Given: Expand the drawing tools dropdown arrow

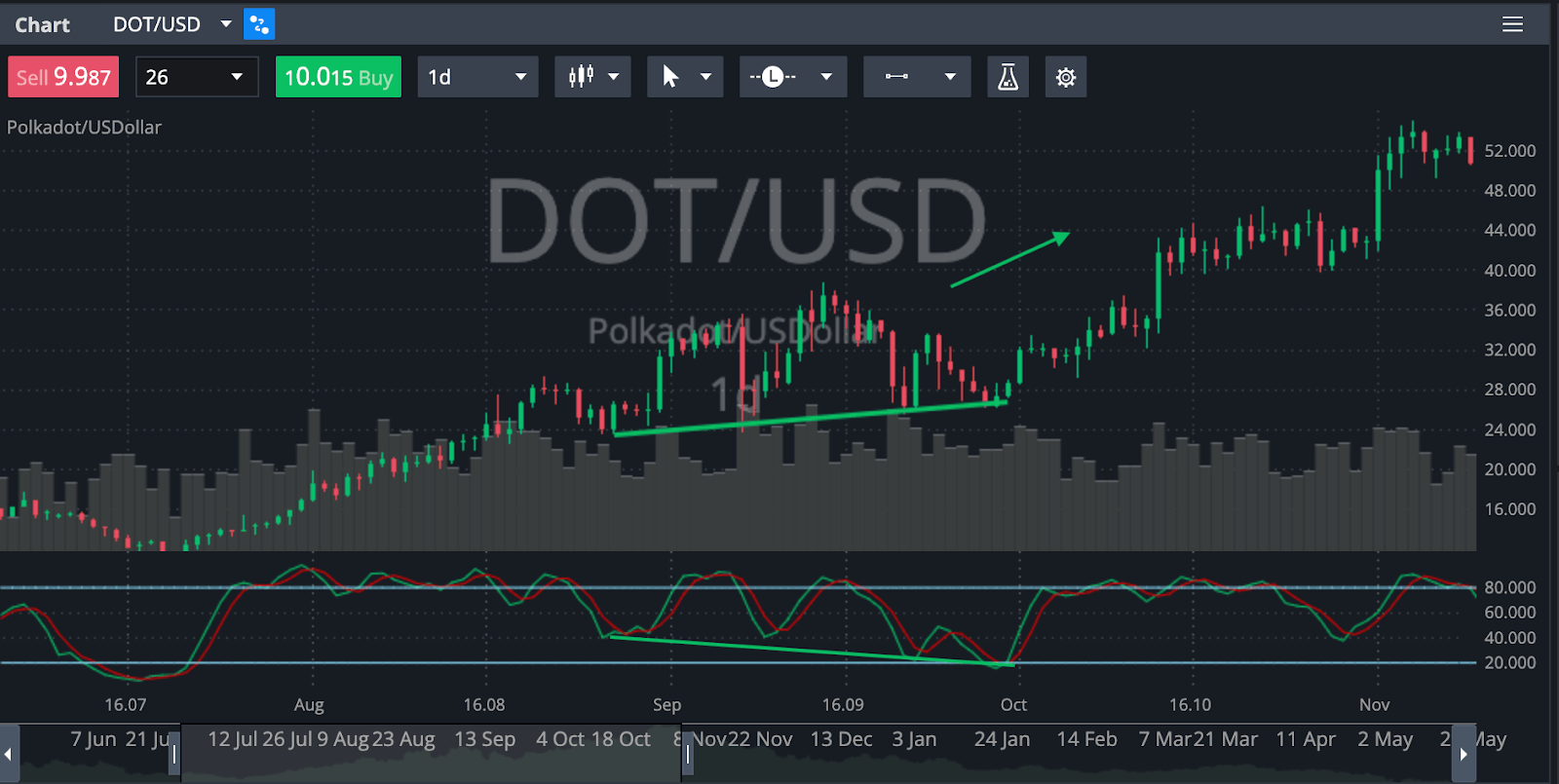Looking at the screenshot, I should point(950,77).
